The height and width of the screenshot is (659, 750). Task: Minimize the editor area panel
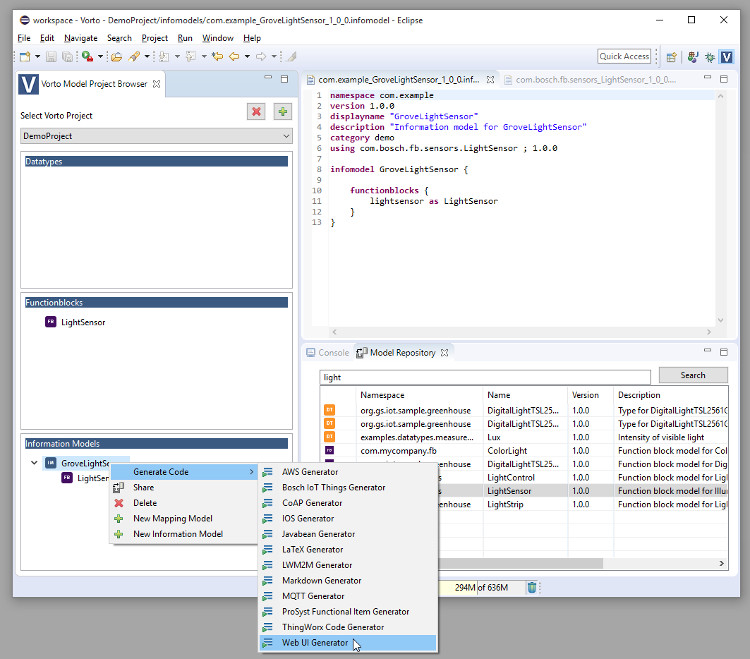click(707, 77)
